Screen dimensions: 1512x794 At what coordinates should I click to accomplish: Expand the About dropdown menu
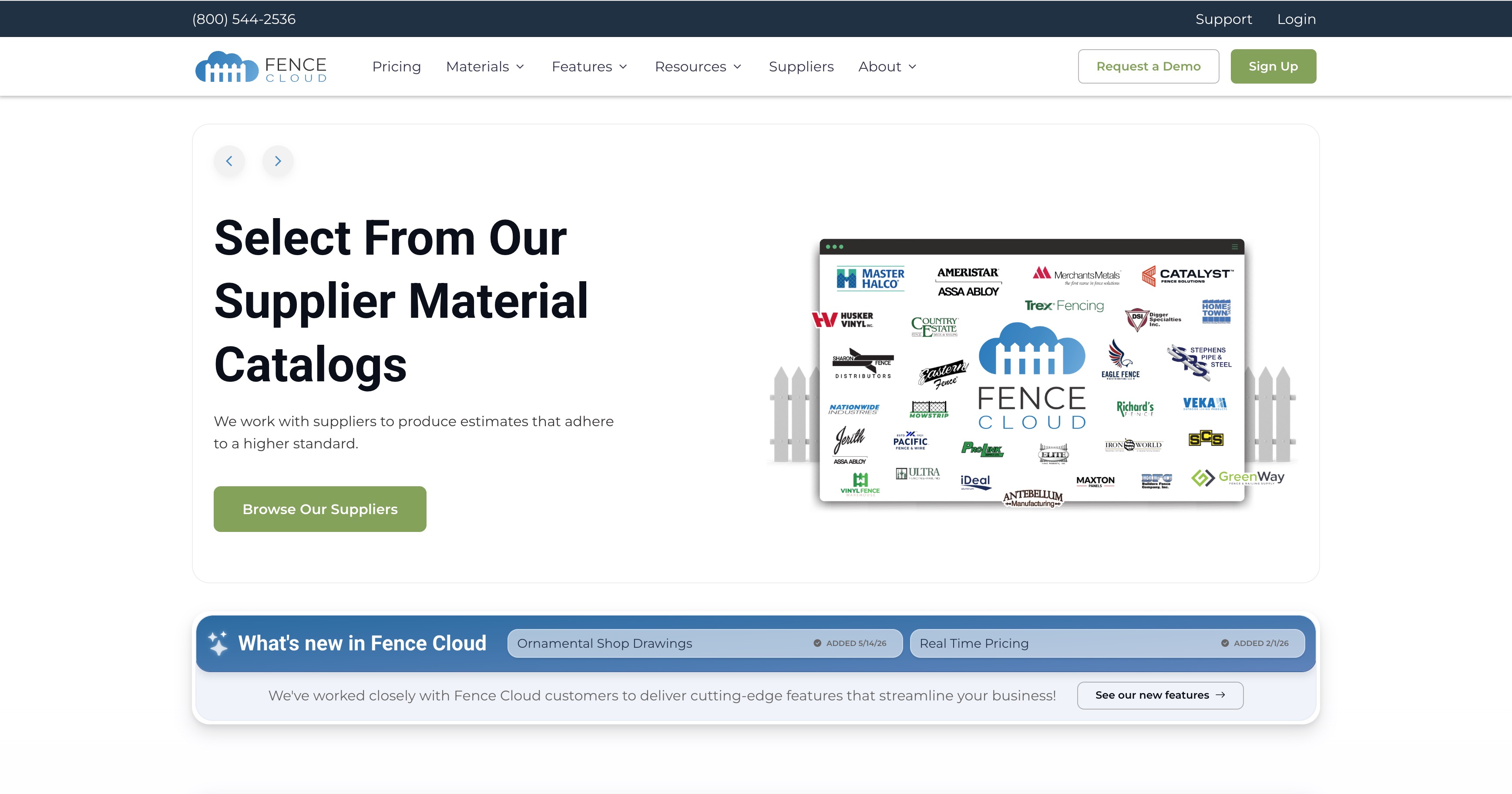[x=887, y=67]
